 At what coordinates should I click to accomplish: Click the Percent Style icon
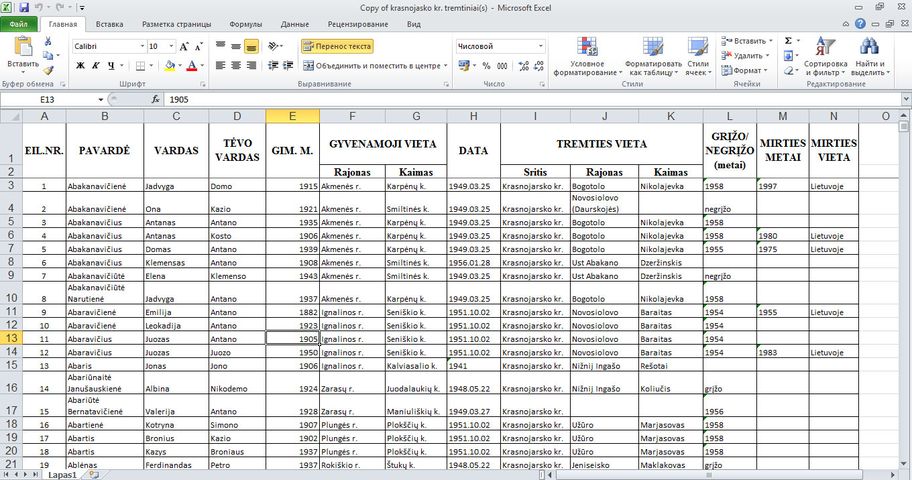point(487,66)
